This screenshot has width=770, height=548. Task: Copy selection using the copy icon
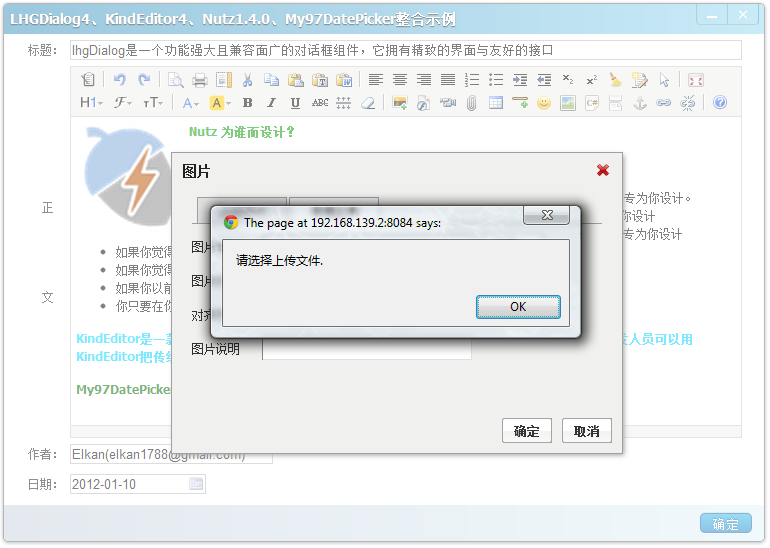272,80
